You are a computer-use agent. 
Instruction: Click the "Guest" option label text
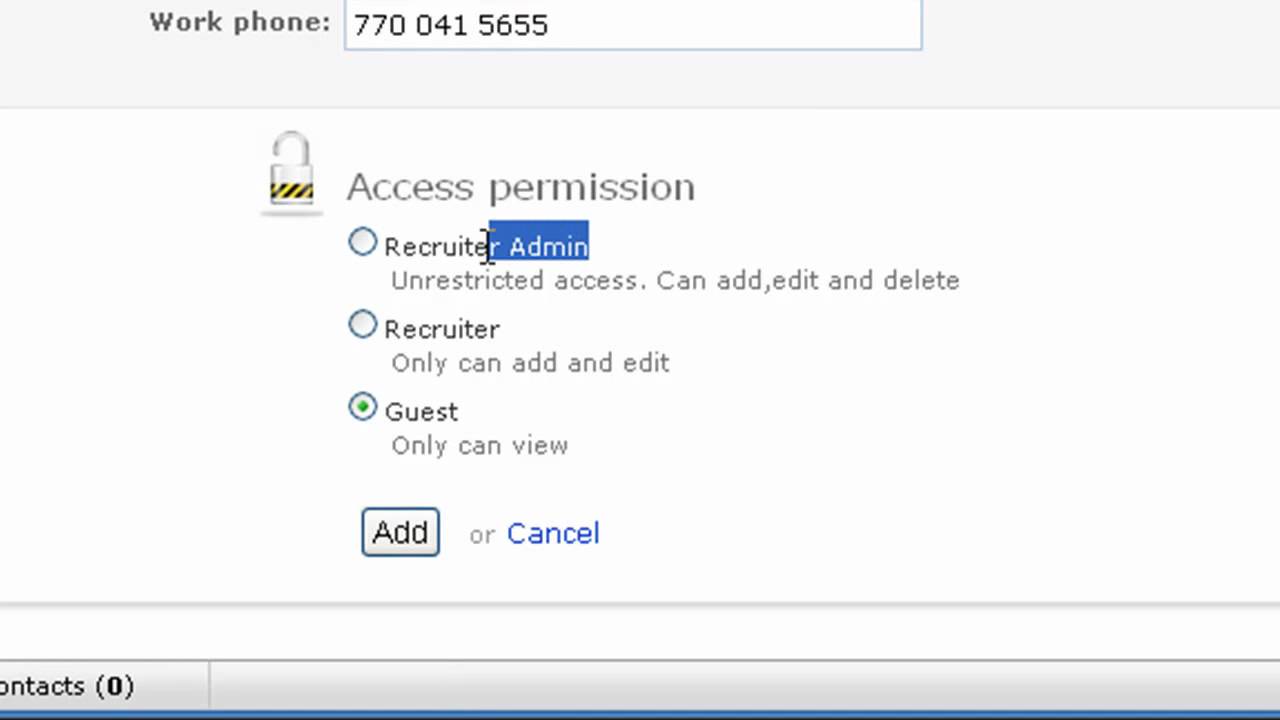[421, 412]
